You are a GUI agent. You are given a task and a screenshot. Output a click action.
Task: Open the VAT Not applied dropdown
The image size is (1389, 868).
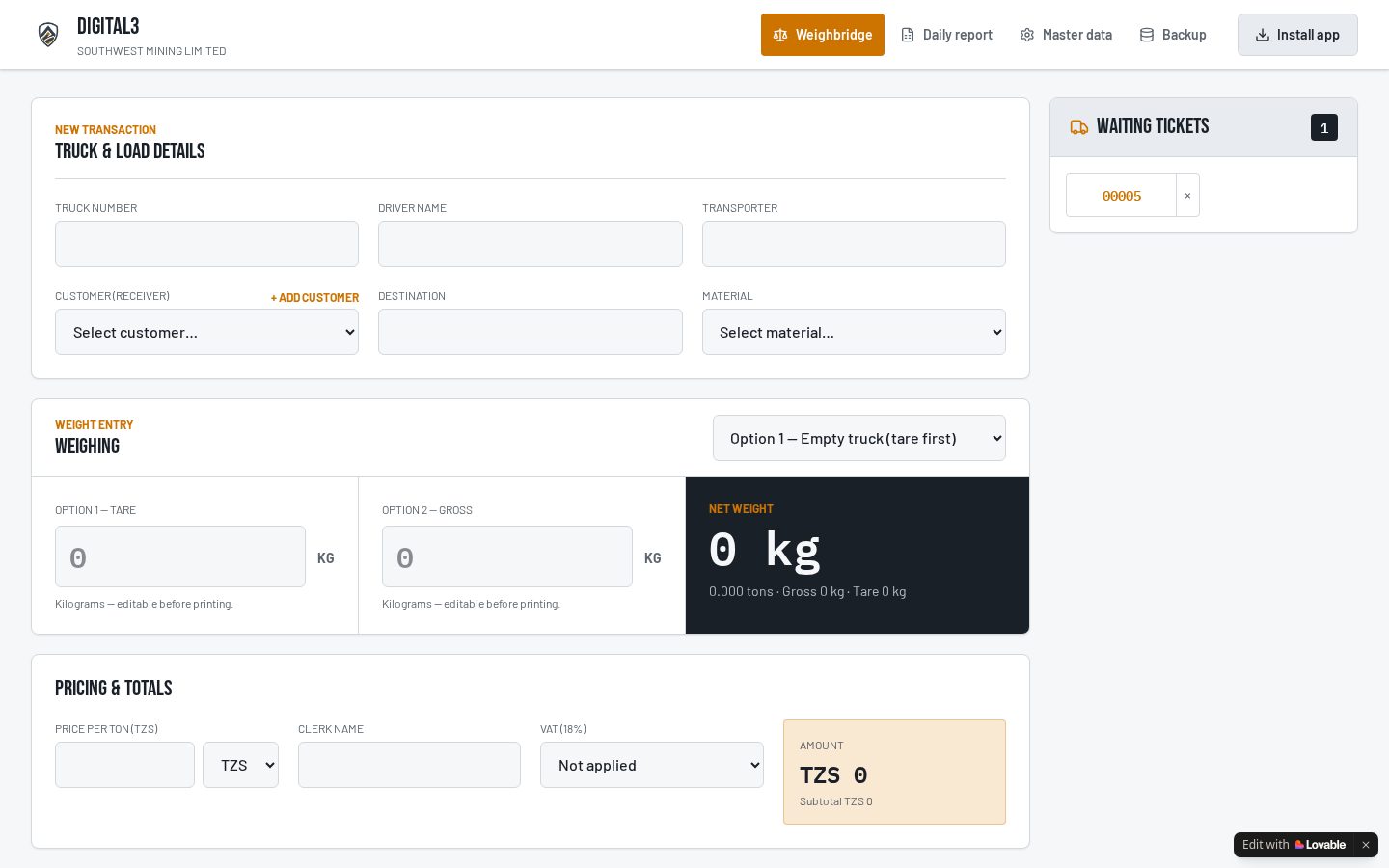652,765
